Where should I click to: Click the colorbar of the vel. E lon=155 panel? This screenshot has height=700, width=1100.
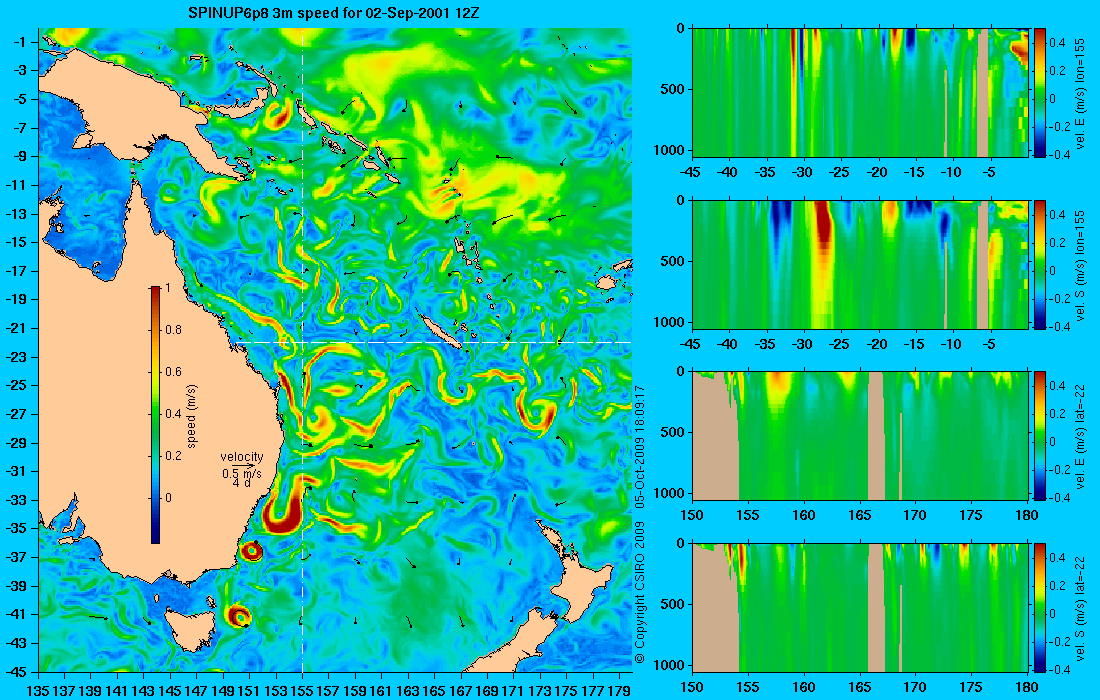tap(1040, 93)
